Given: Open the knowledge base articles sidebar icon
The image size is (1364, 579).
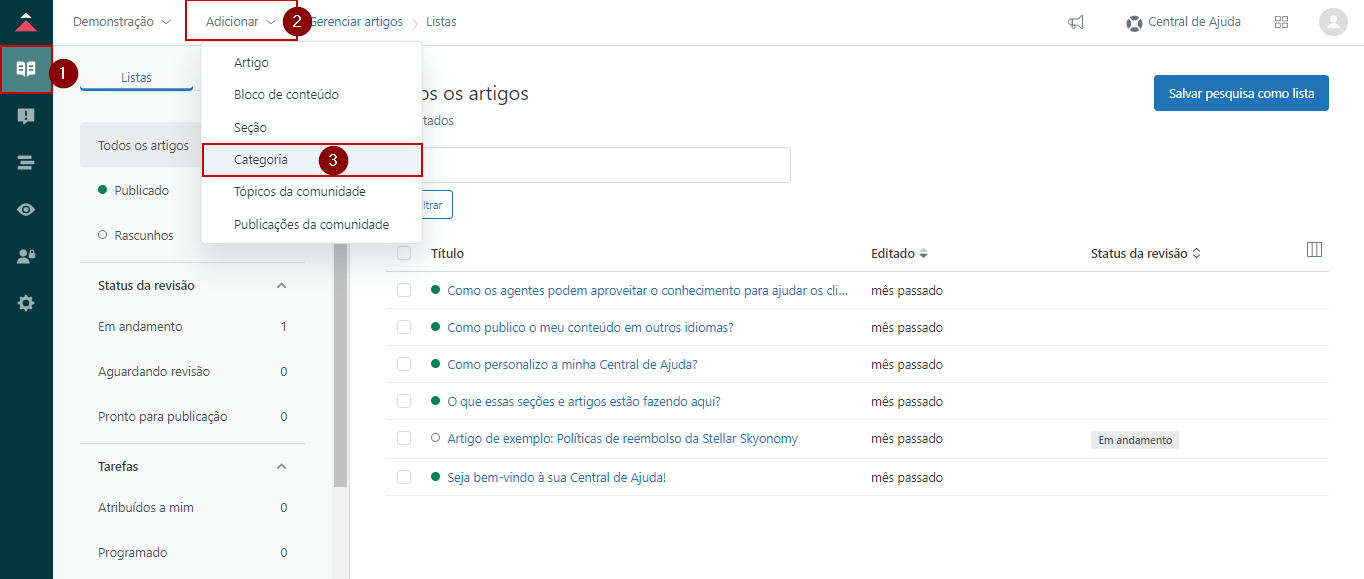Looking at the screenshot, I should tap(26, 69).
